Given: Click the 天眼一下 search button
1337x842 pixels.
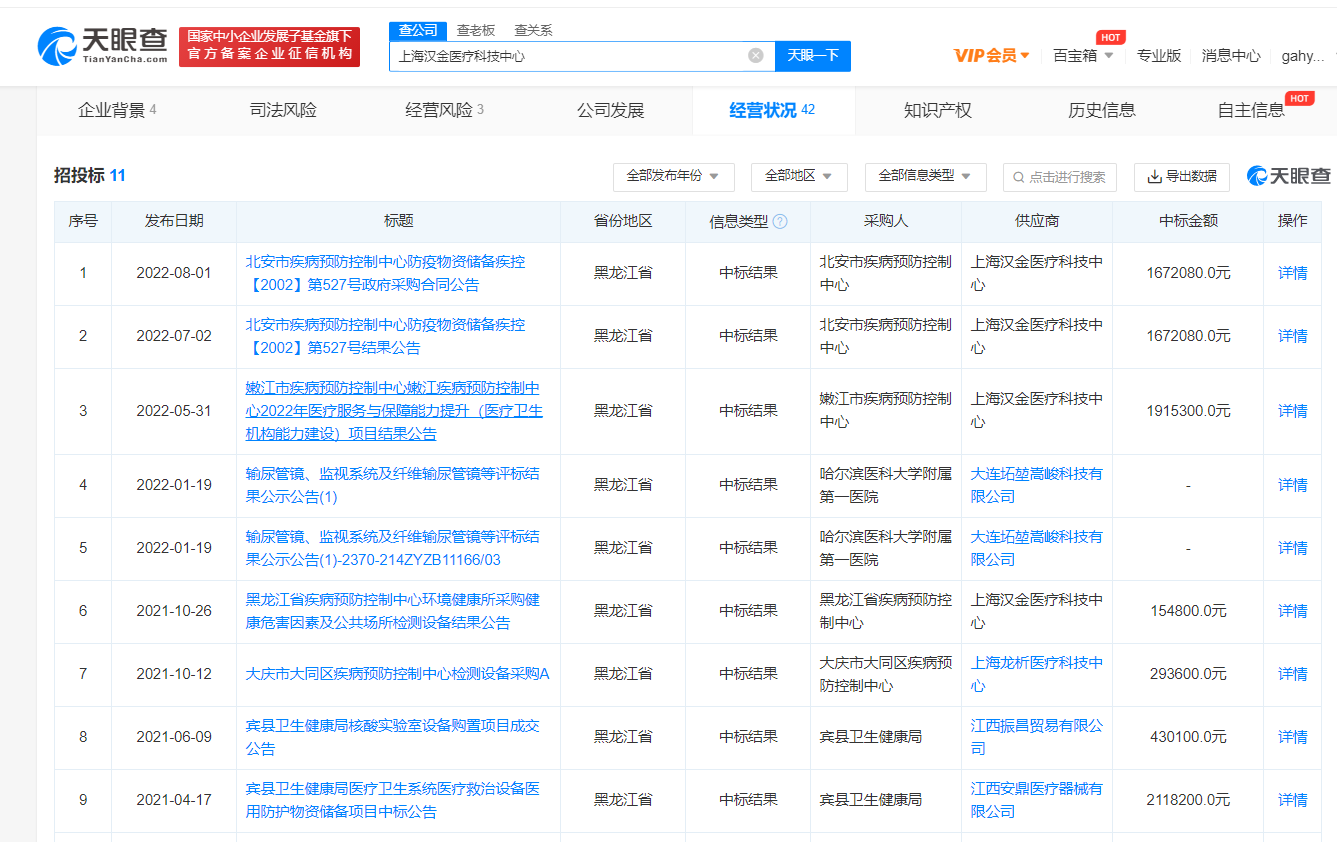Looking at the screenshot, I should pyautogui.click(x=812, y=56).
